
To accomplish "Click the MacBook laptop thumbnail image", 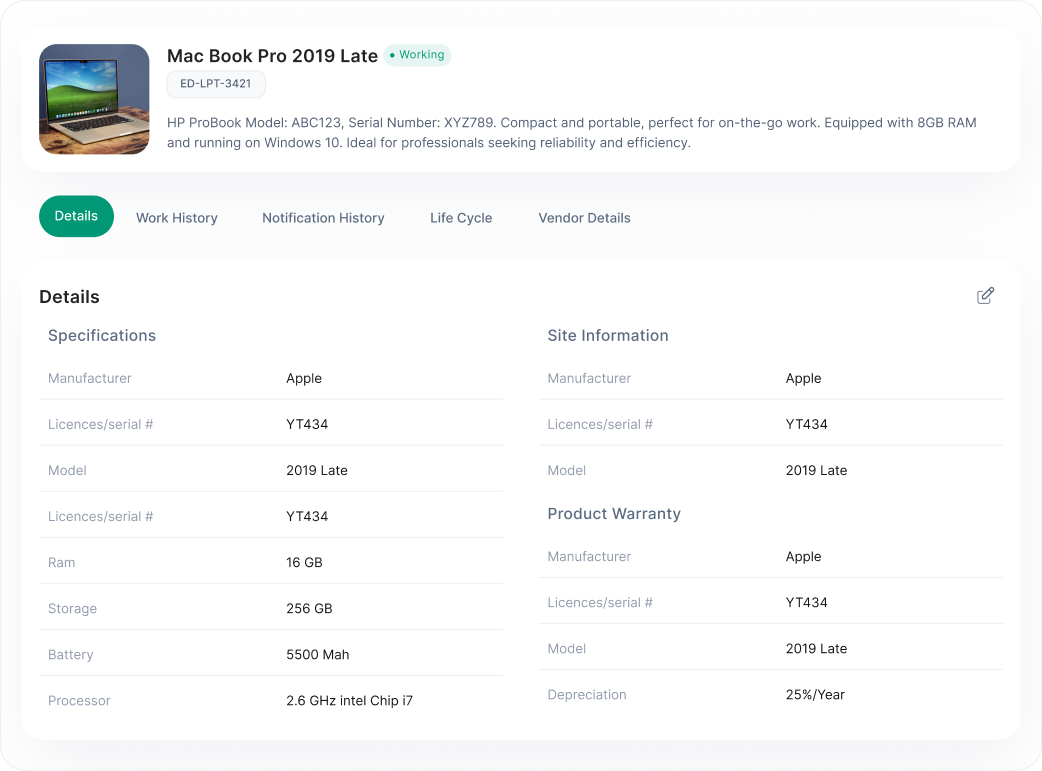I will (94, 99).
